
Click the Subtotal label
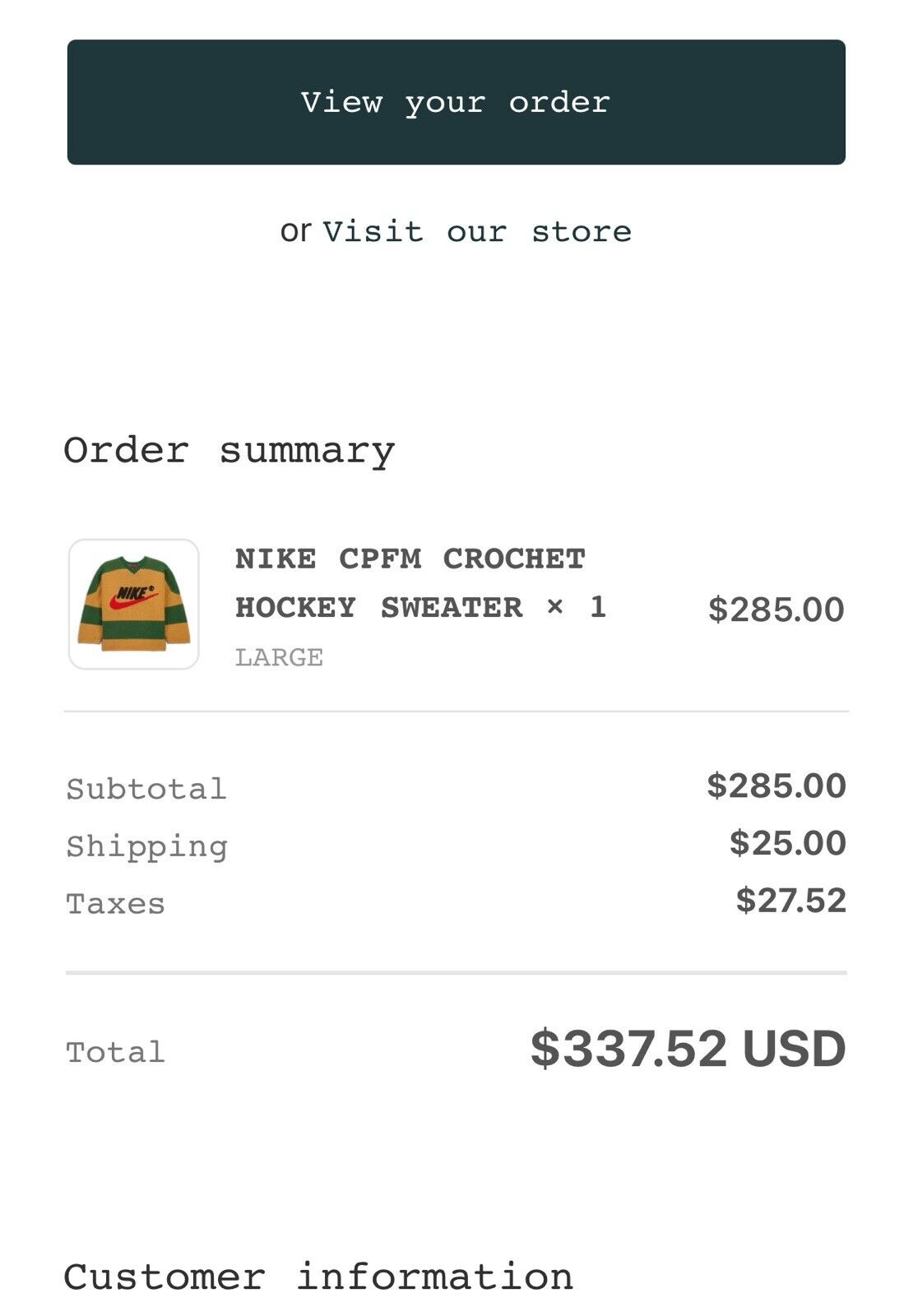coord(146,789)
